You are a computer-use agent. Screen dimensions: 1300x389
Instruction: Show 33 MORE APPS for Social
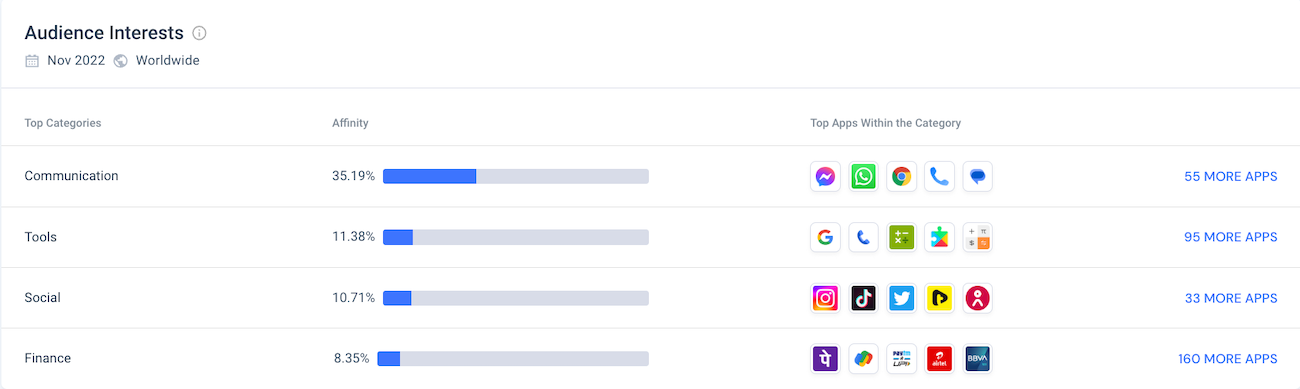[x=1230, y=298]
